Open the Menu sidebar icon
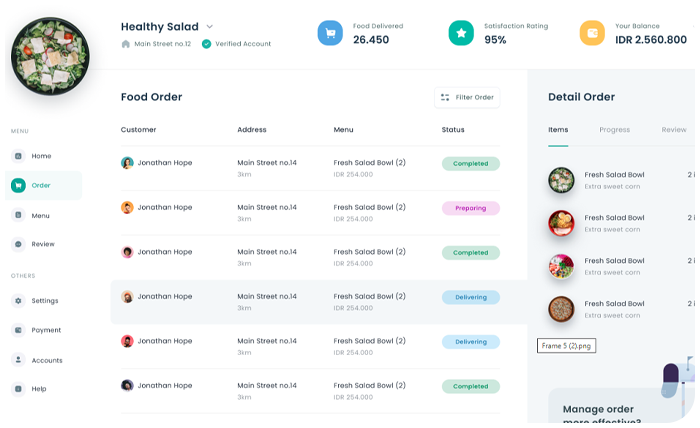The height and width of the screenshot is (428, 700). (x=18, y=215)
